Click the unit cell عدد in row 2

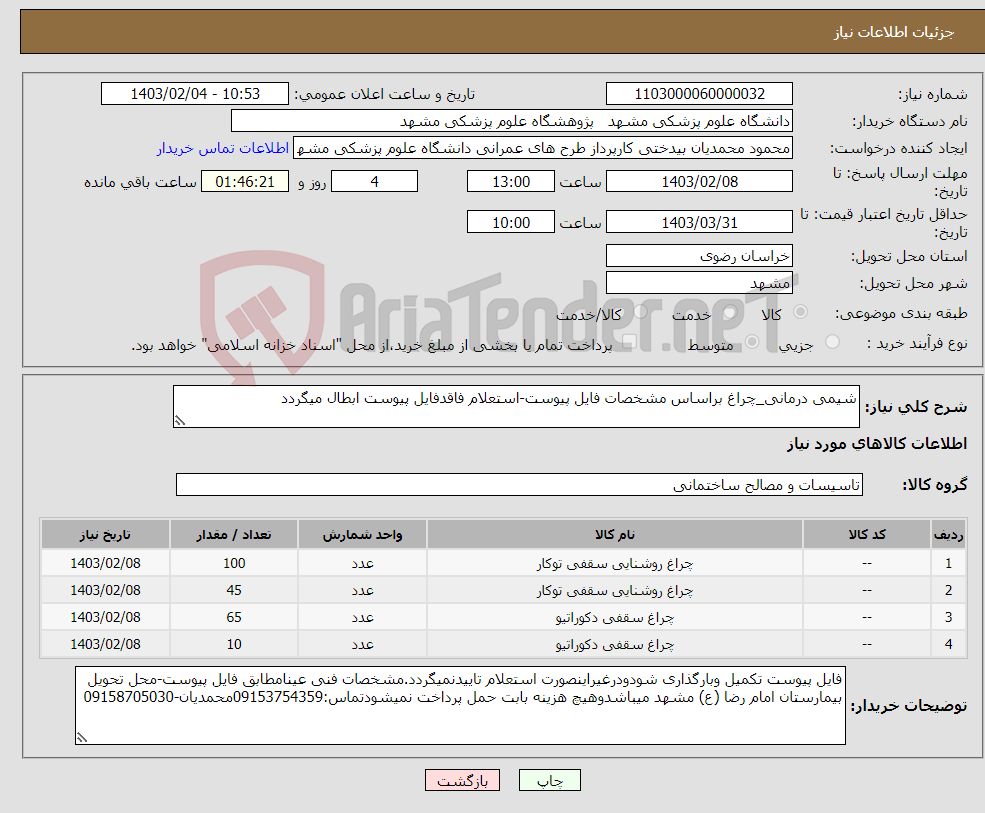pos(362,591)
